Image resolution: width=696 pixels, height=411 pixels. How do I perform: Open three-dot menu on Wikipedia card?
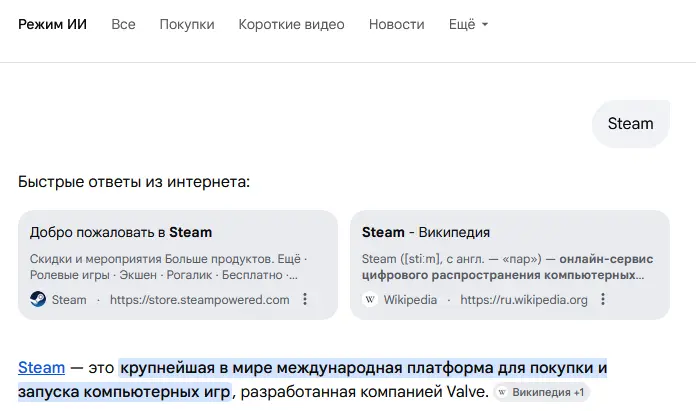coord(603,299)
